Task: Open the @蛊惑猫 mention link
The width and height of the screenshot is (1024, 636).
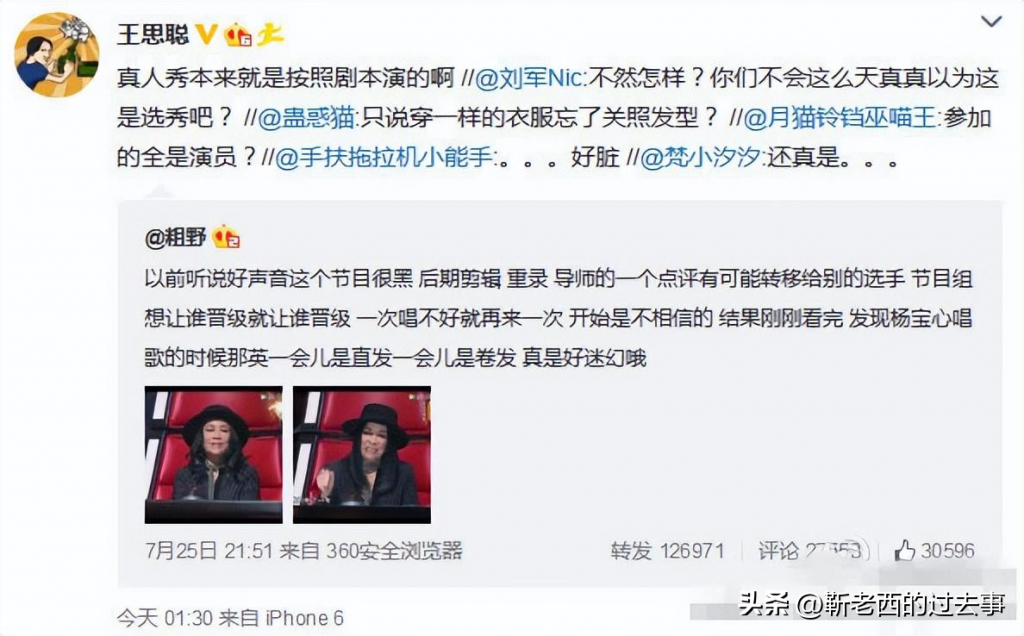Action: click(306, 118)
